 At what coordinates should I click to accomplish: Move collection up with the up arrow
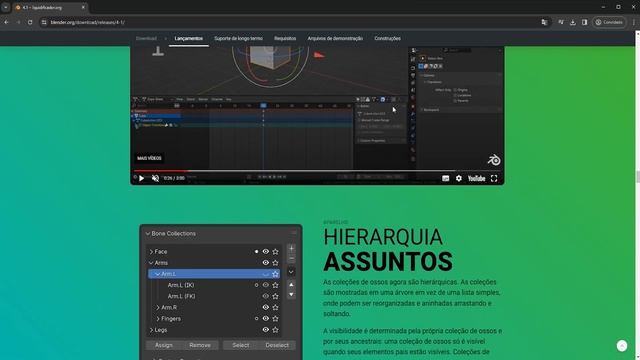click(291, 284)
